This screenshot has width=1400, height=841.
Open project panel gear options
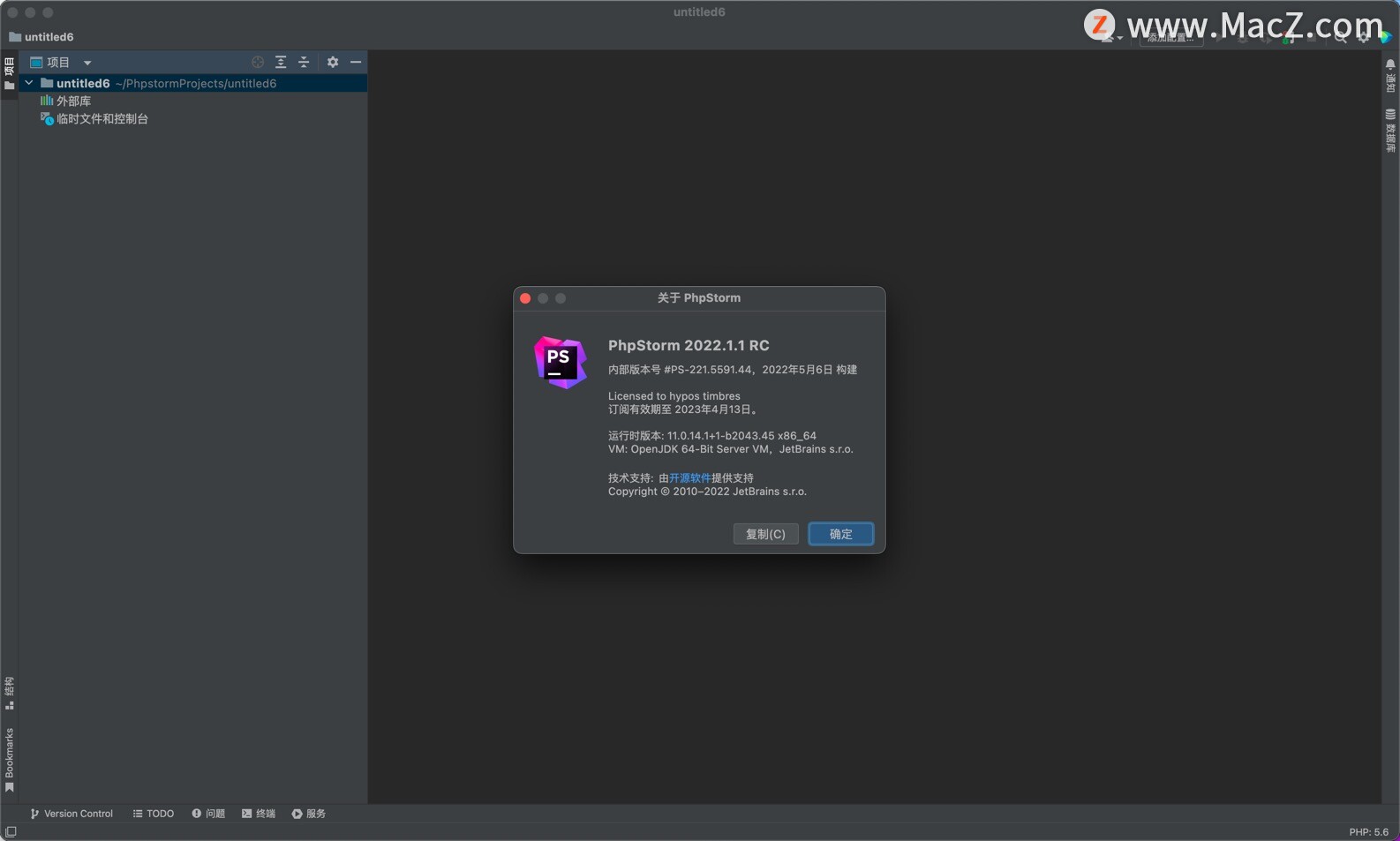coord(333,62)
